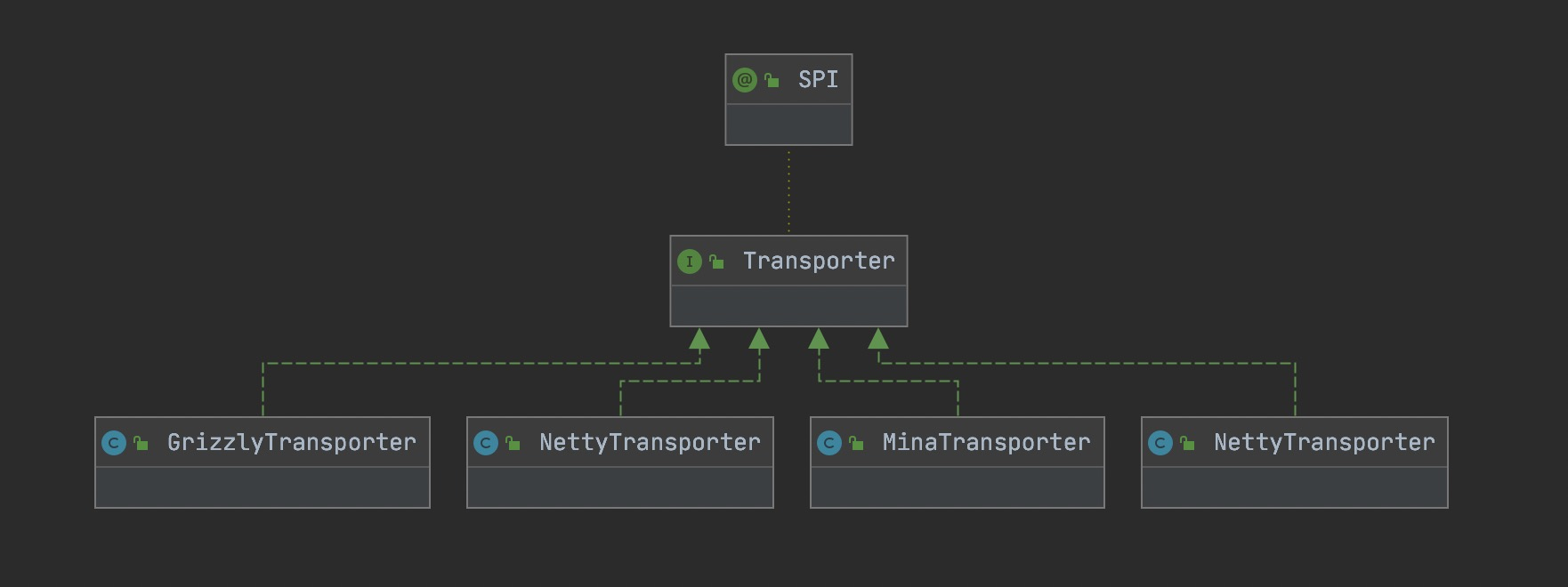This screenshot has width=1568, height=587.
Task: Click empty body compartment of GrizzlyTransporter node
Action: pyautogui.click(x=263, y=487)
